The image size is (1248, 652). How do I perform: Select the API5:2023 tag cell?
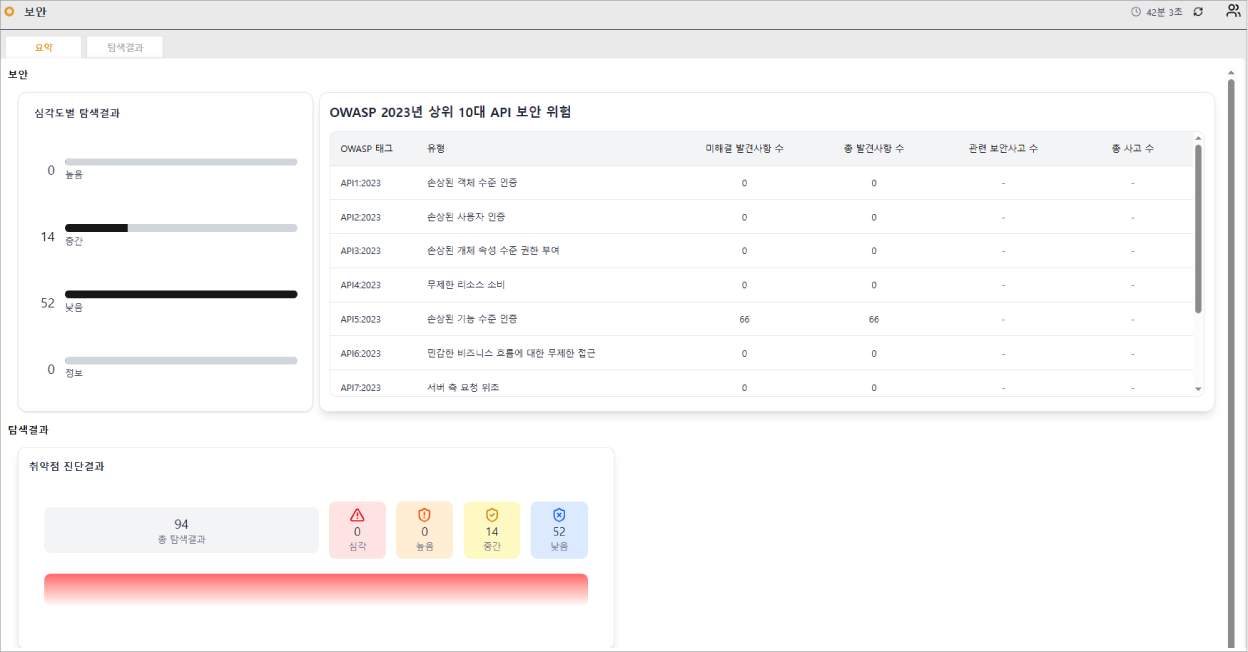tap(360, 319)
